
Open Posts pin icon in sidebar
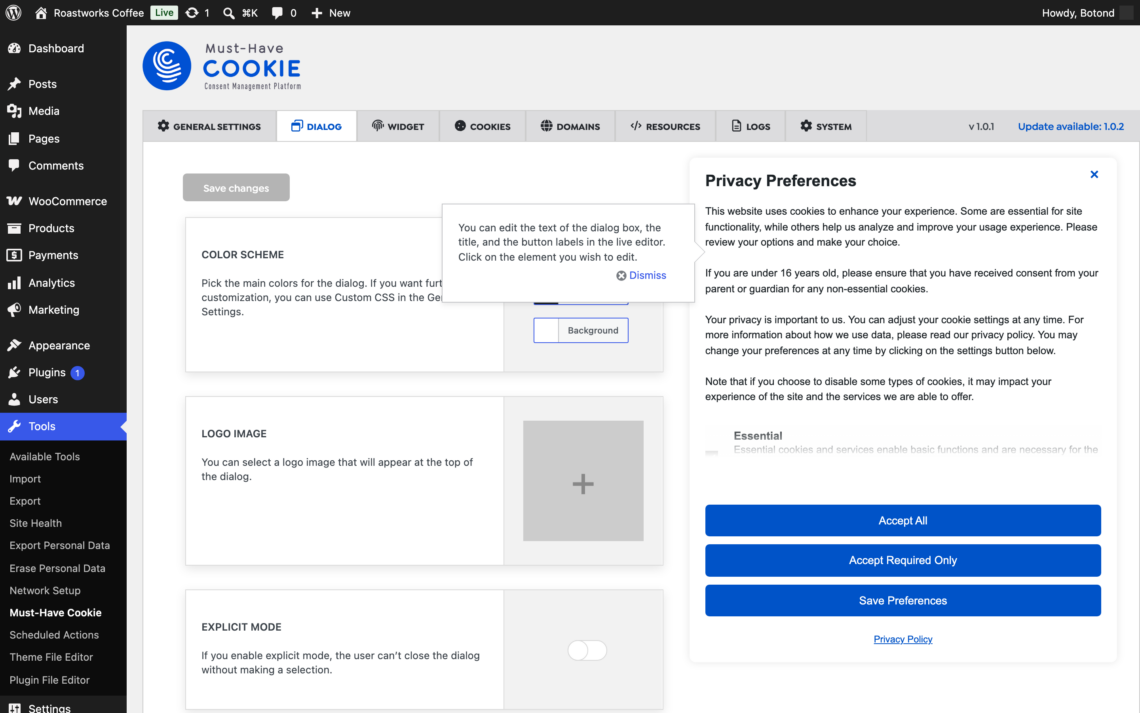15,84
